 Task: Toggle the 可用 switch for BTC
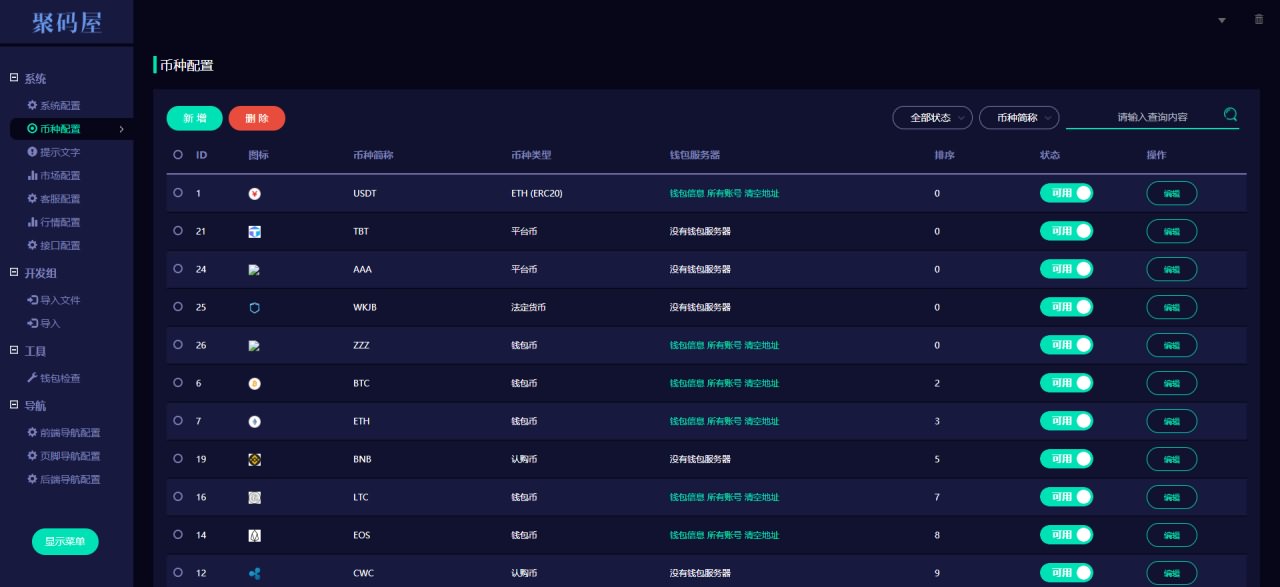[1066, 383]
